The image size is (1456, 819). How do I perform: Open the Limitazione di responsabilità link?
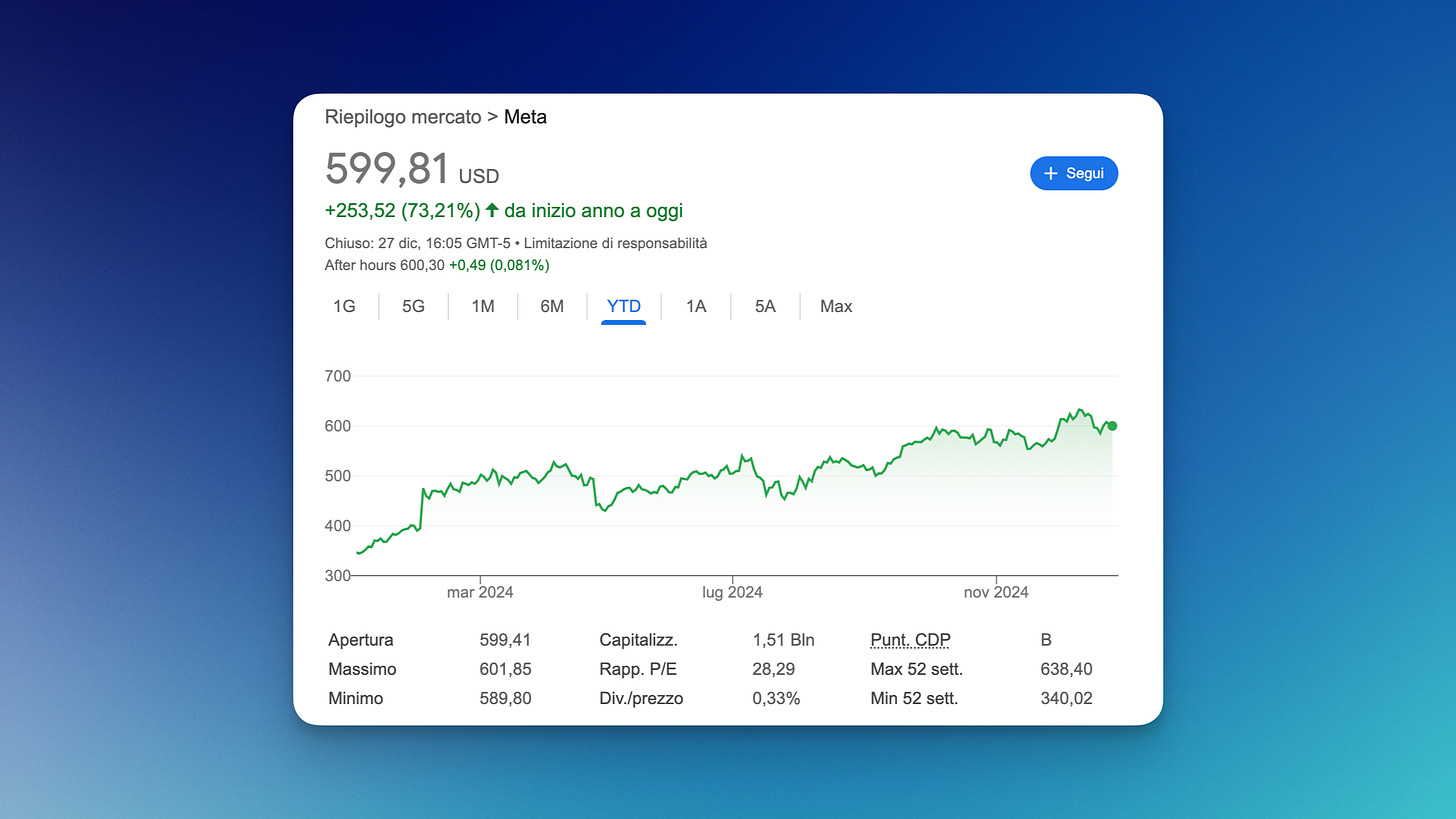[x=615, y=243]
